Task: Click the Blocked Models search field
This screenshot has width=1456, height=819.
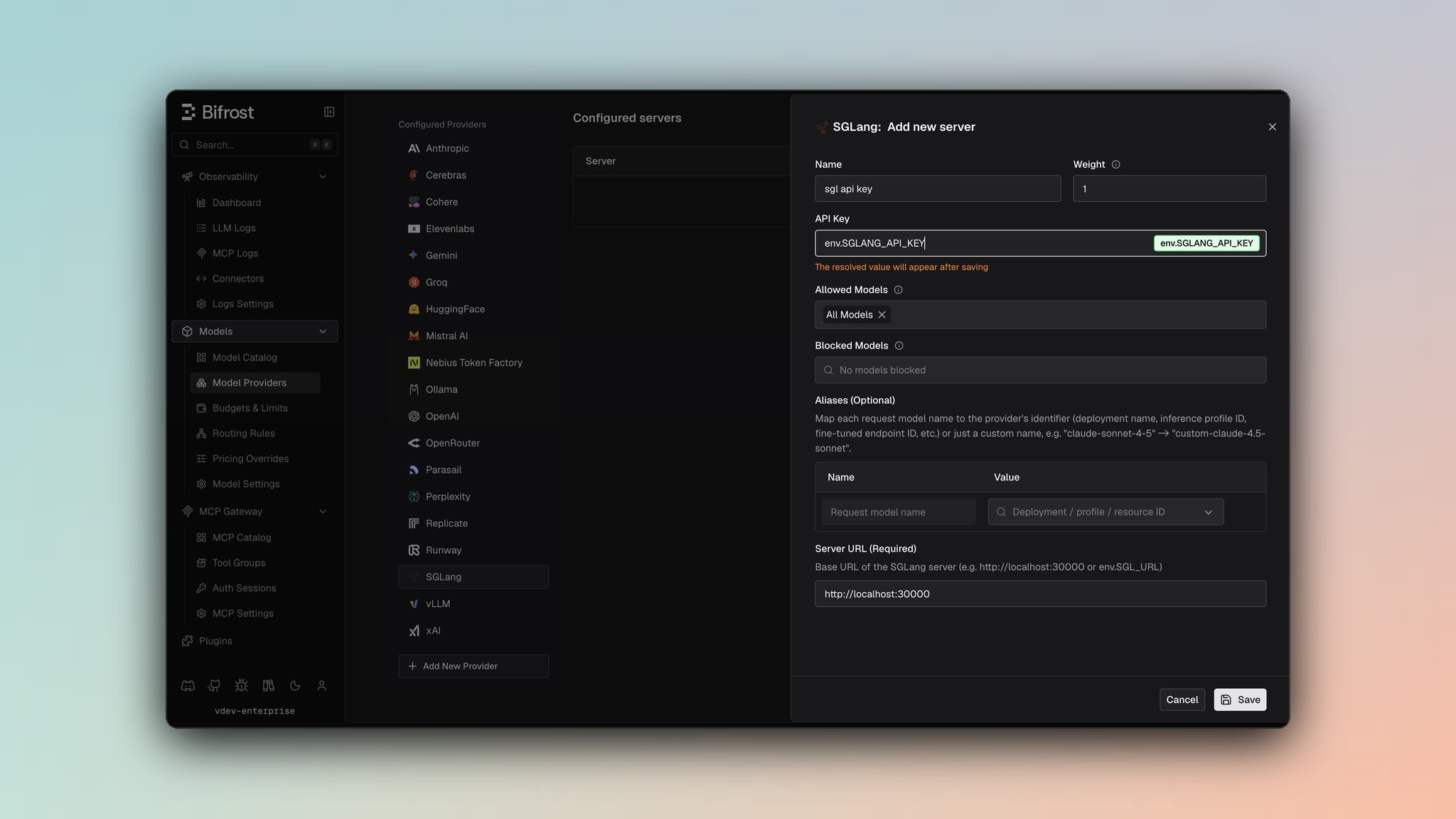Action: click(x=1040, y=370)
